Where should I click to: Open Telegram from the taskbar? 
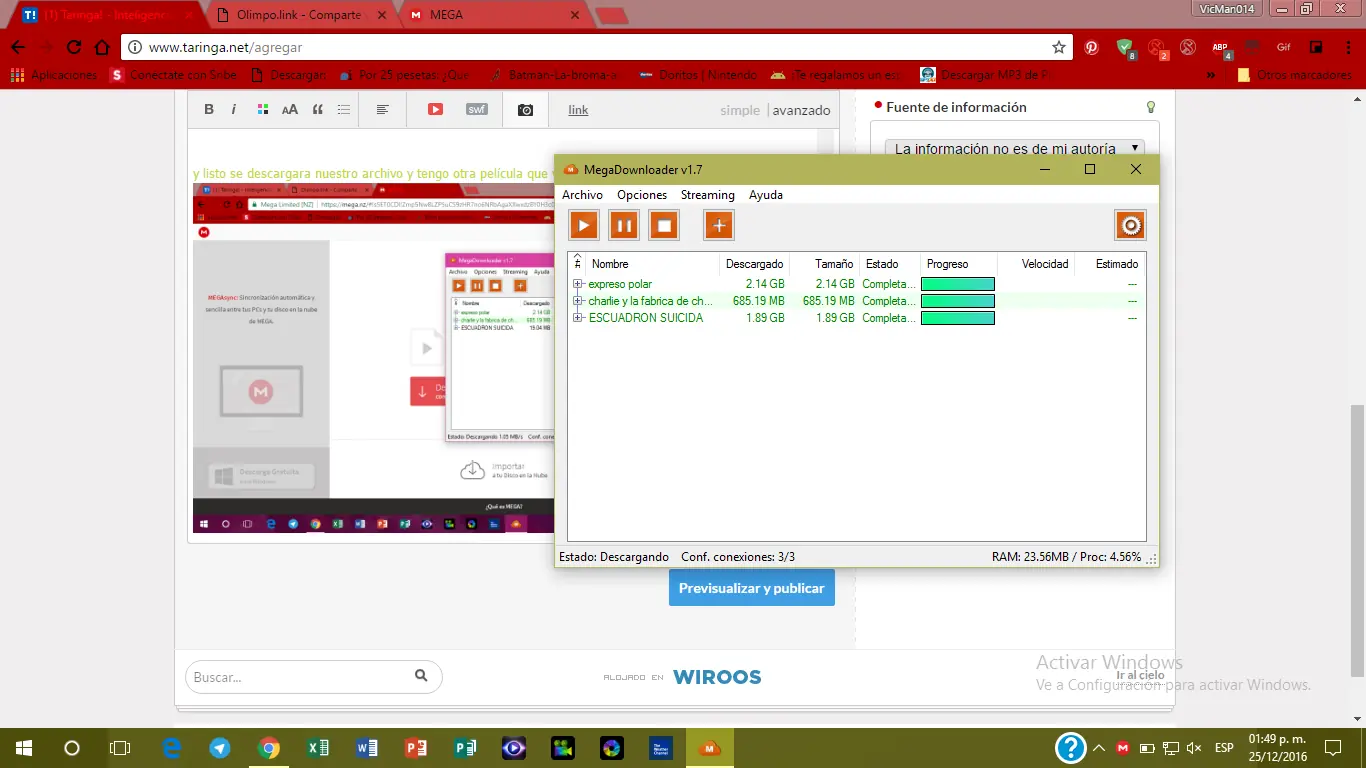tap(220, 748)
